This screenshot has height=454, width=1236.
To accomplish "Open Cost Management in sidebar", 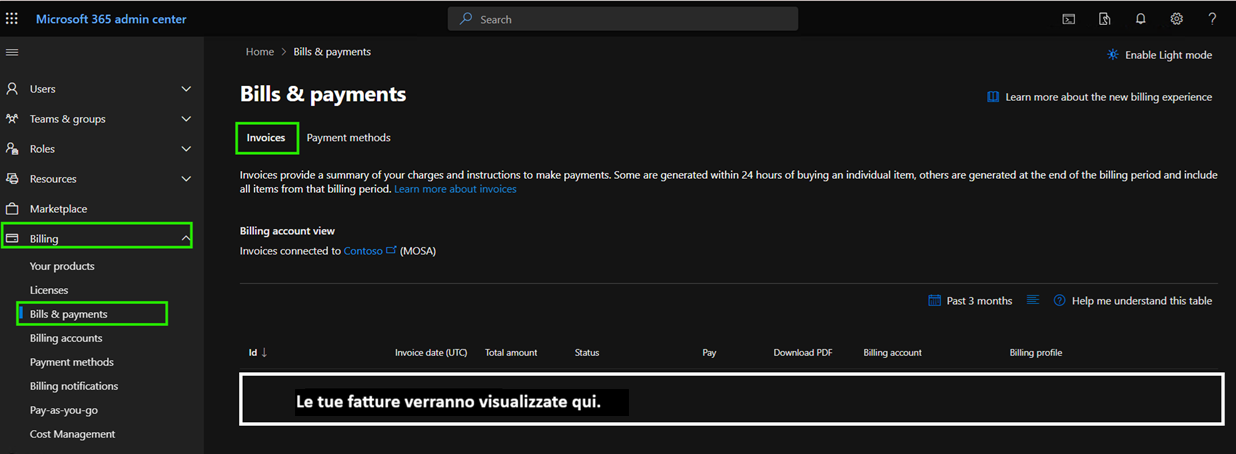I will coord(73,434).
